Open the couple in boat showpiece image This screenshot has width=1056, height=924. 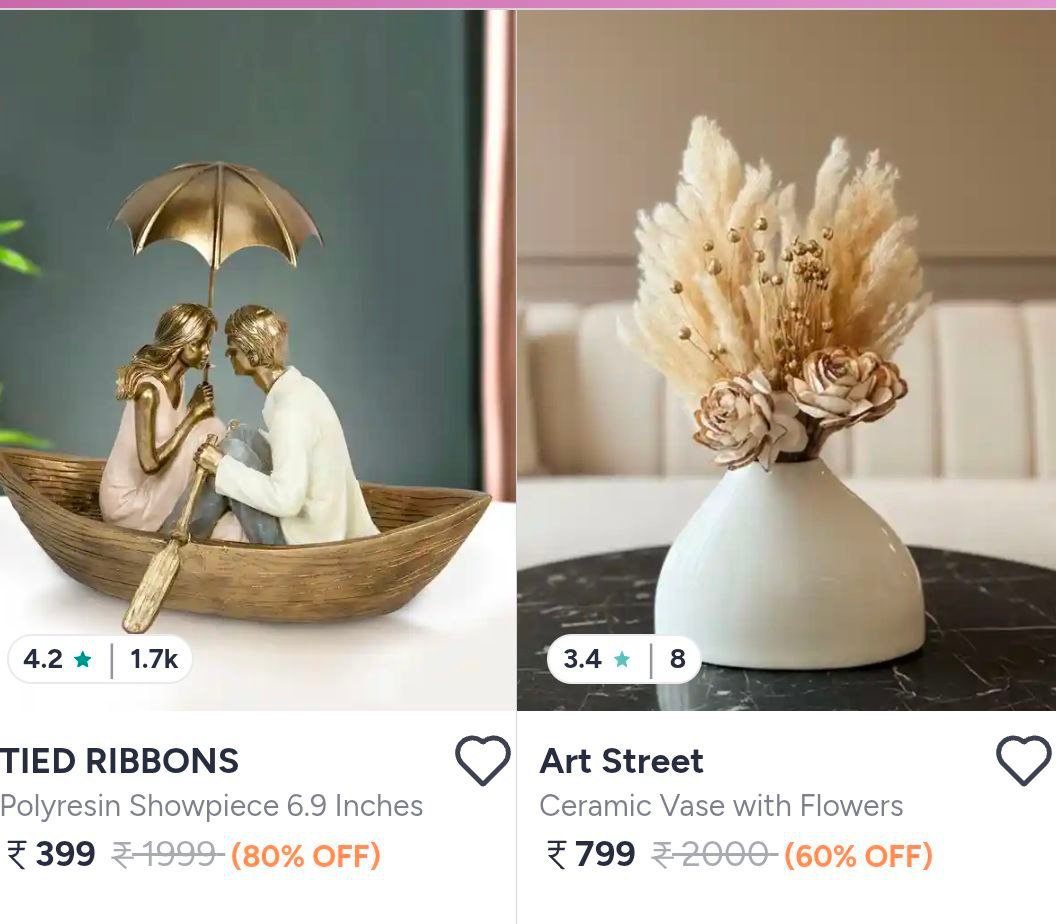(x=257, y=360)
